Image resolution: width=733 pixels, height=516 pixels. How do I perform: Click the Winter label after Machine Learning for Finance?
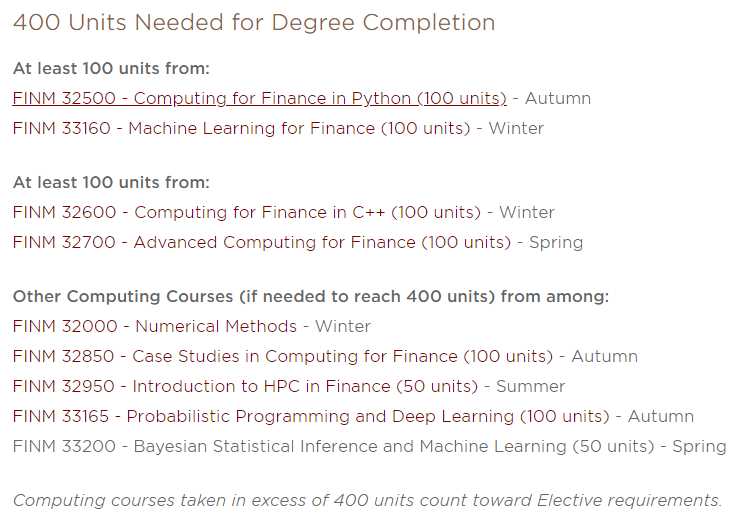[x=516, y=128]
